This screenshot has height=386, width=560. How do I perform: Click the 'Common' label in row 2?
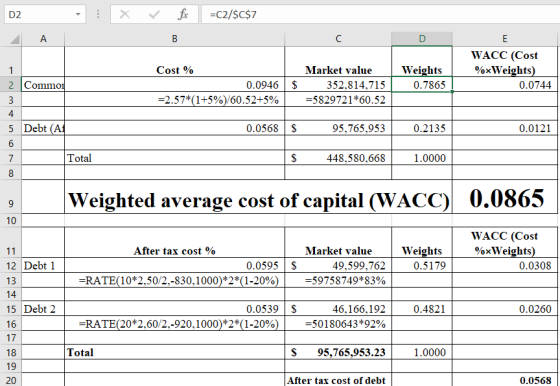(x=44, y=85)
